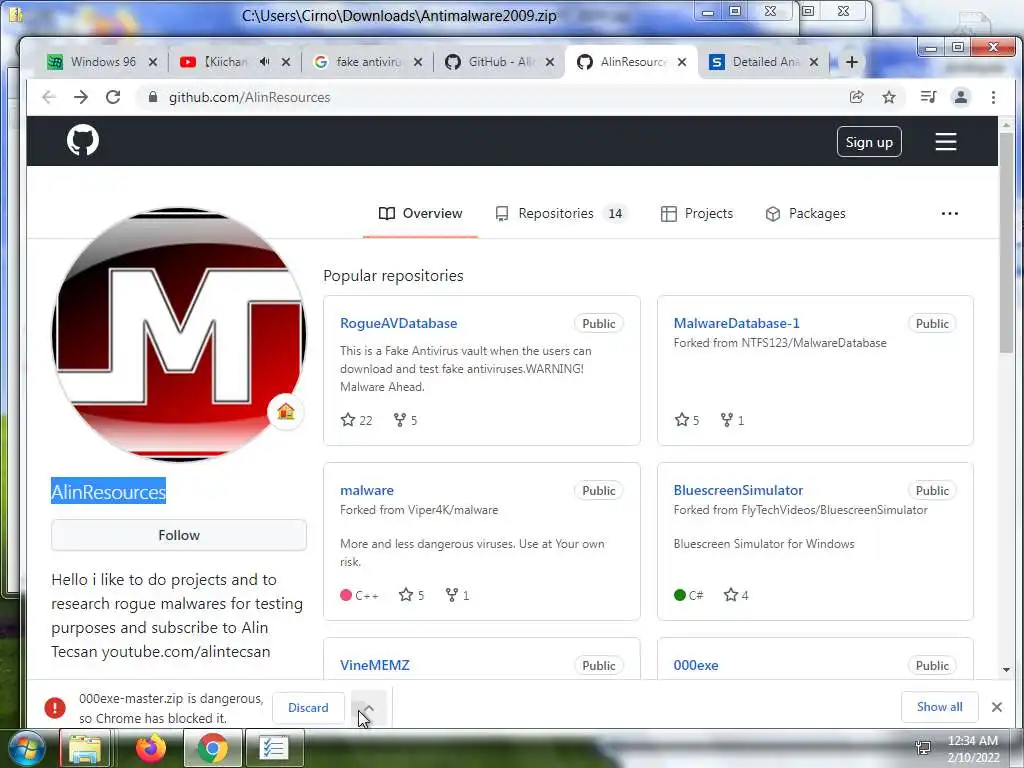Click the fork count on RogueAVDatabase
This screenshot has width=1024, height=768.
tap(406, 420)
